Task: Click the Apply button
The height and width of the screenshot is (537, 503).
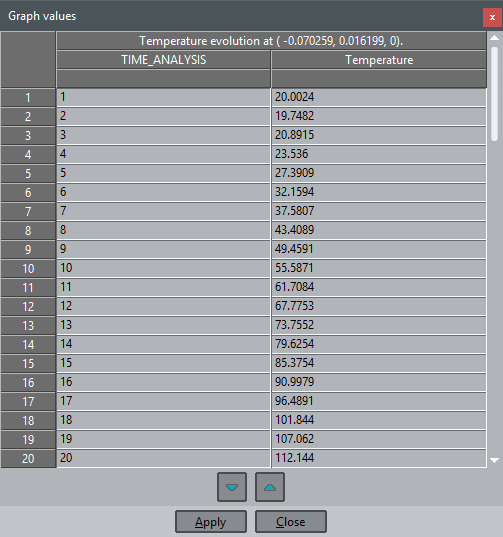Action: tap(211, 522)
